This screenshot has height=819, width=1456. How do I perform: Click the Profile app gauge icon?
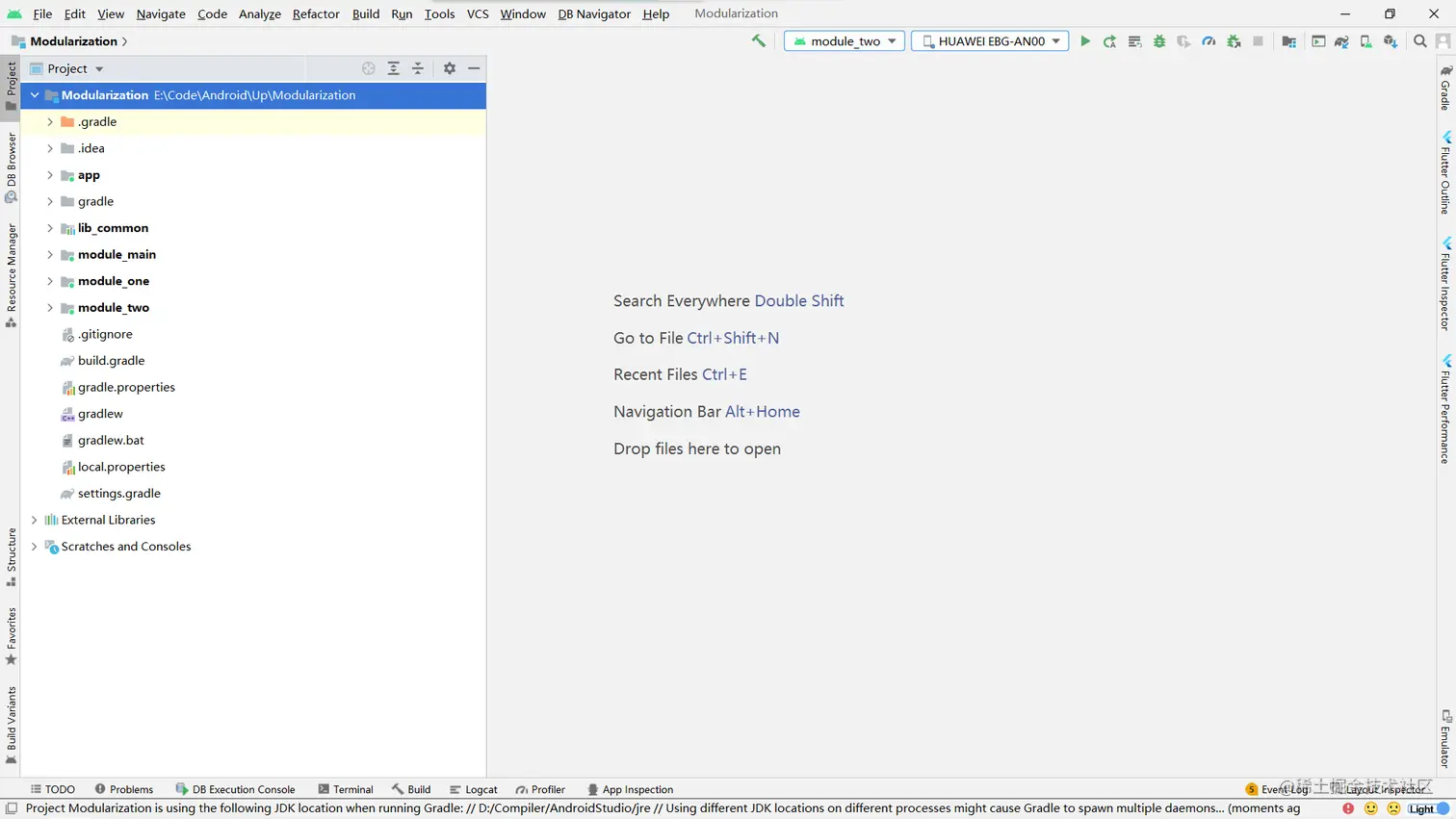(x=1209, y=41)
